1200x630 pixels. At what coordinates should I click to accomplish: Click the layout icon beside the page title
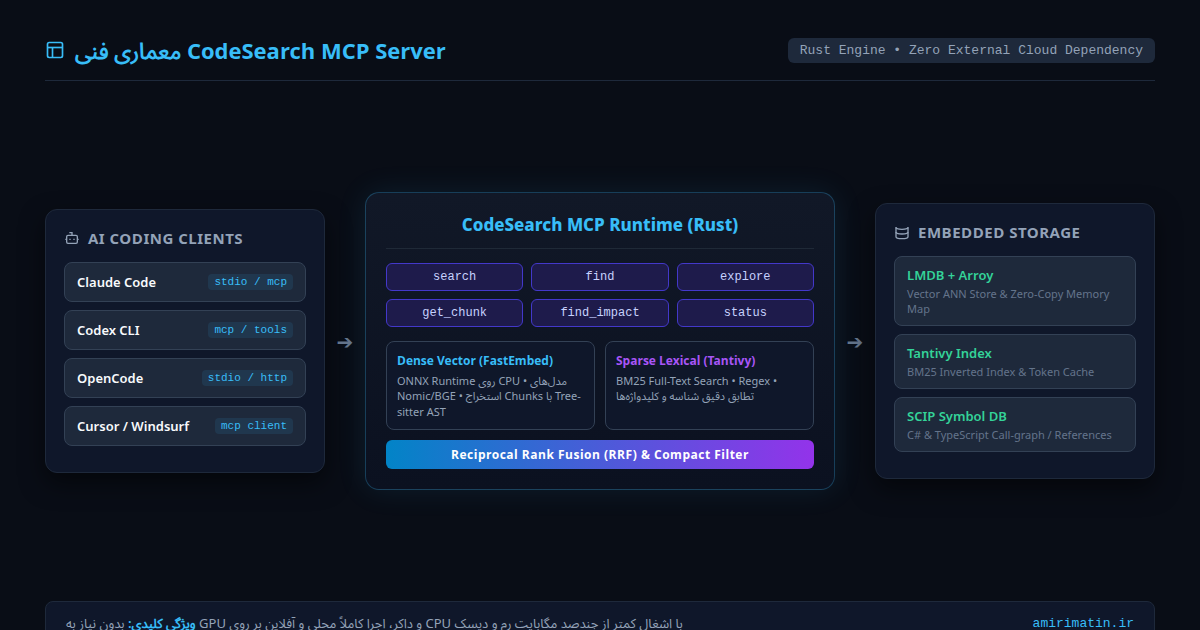(x=55, y=50)
